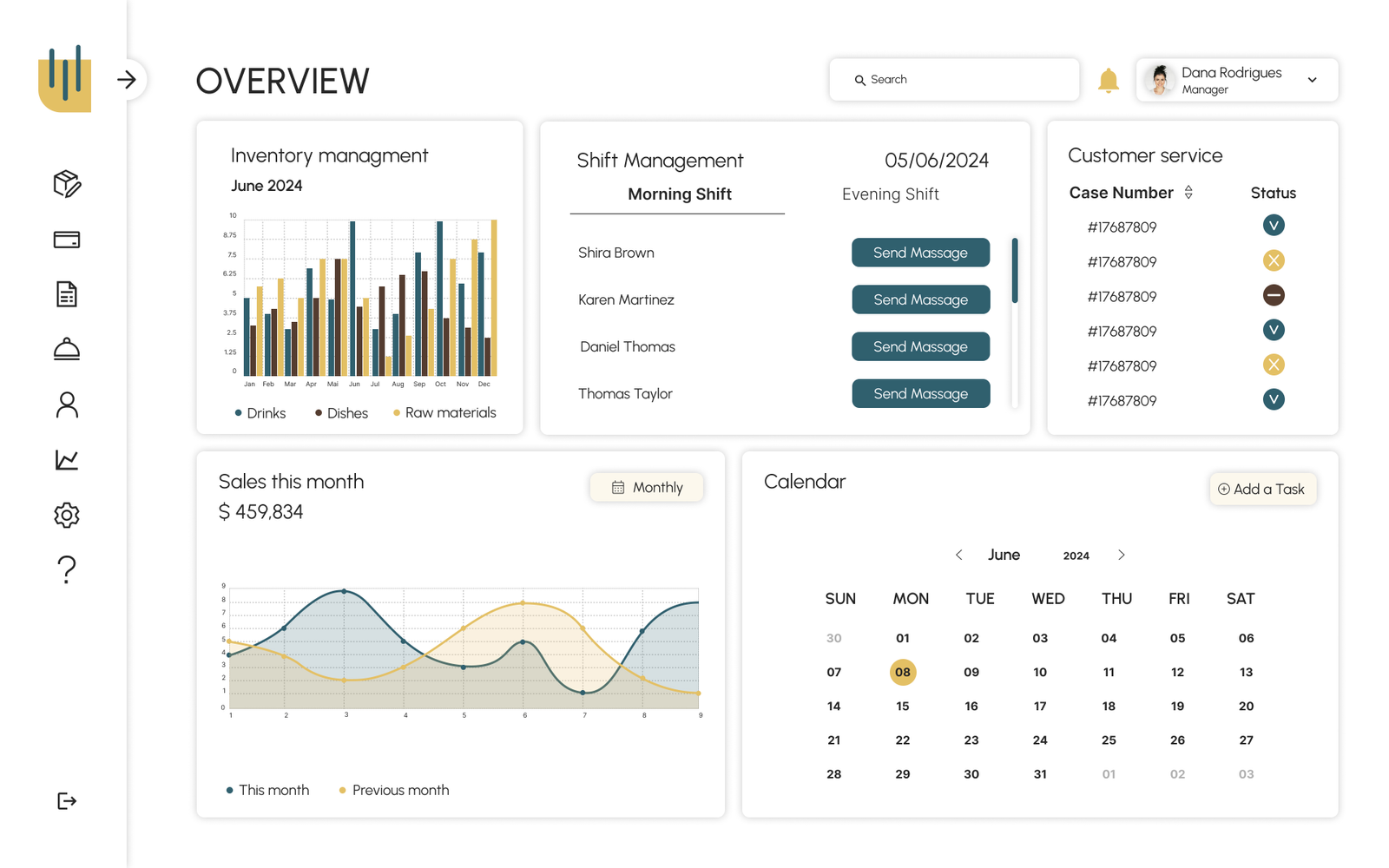Open the Monthly period dropdown
The image size is (1389, 868).
647,487
